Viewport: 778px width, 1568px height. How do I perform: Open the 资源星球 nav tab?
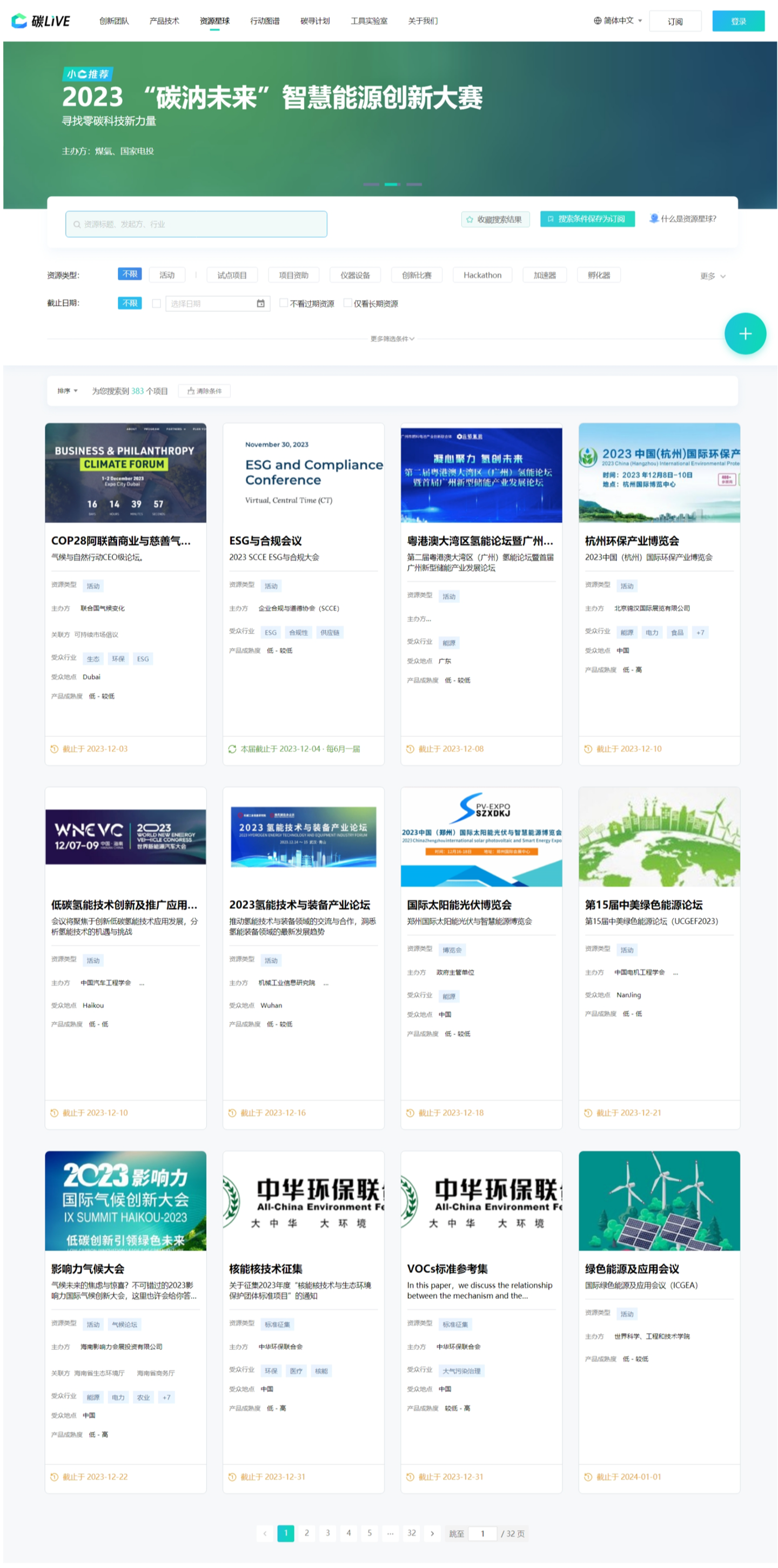click(x=214, y=21)
